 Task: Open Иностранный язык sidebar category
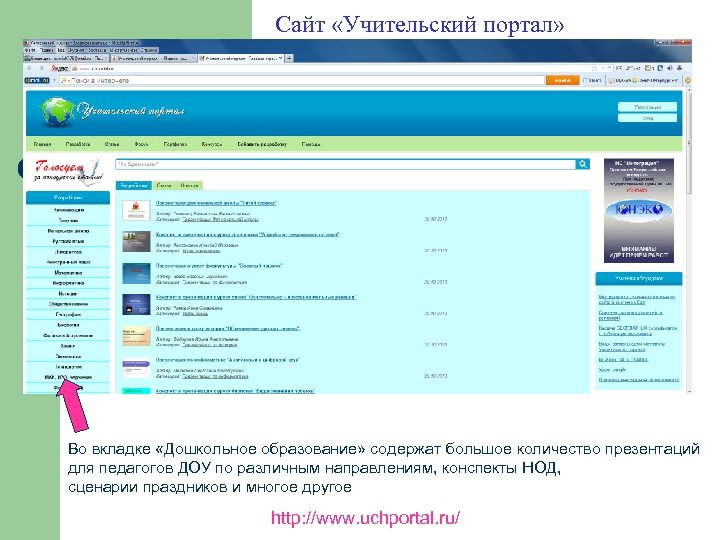pyautogui.click(x=68, y=262)
